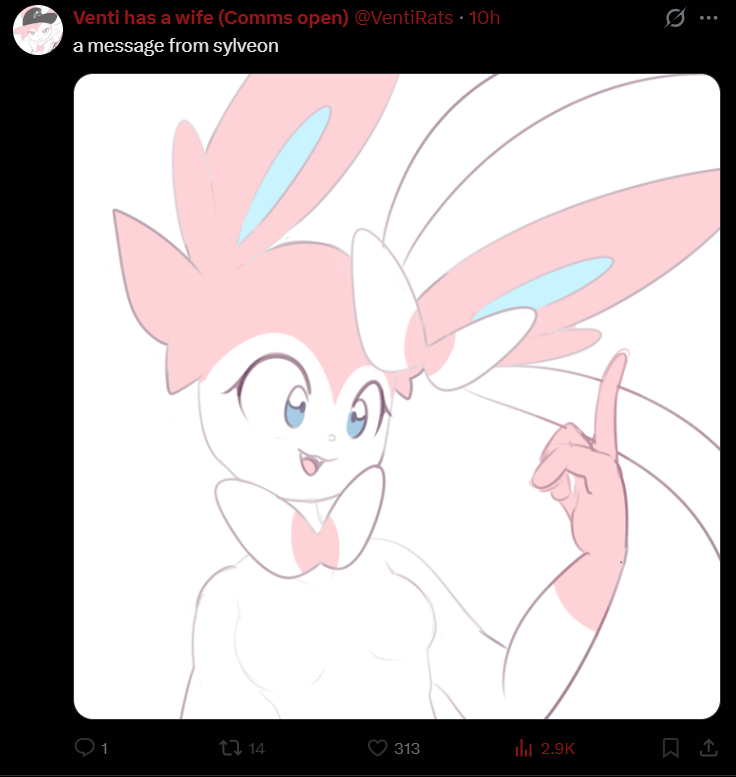Screen dimensions: 736x777
Task: Open the Grok explain-post icon
Action: [675, 18]
